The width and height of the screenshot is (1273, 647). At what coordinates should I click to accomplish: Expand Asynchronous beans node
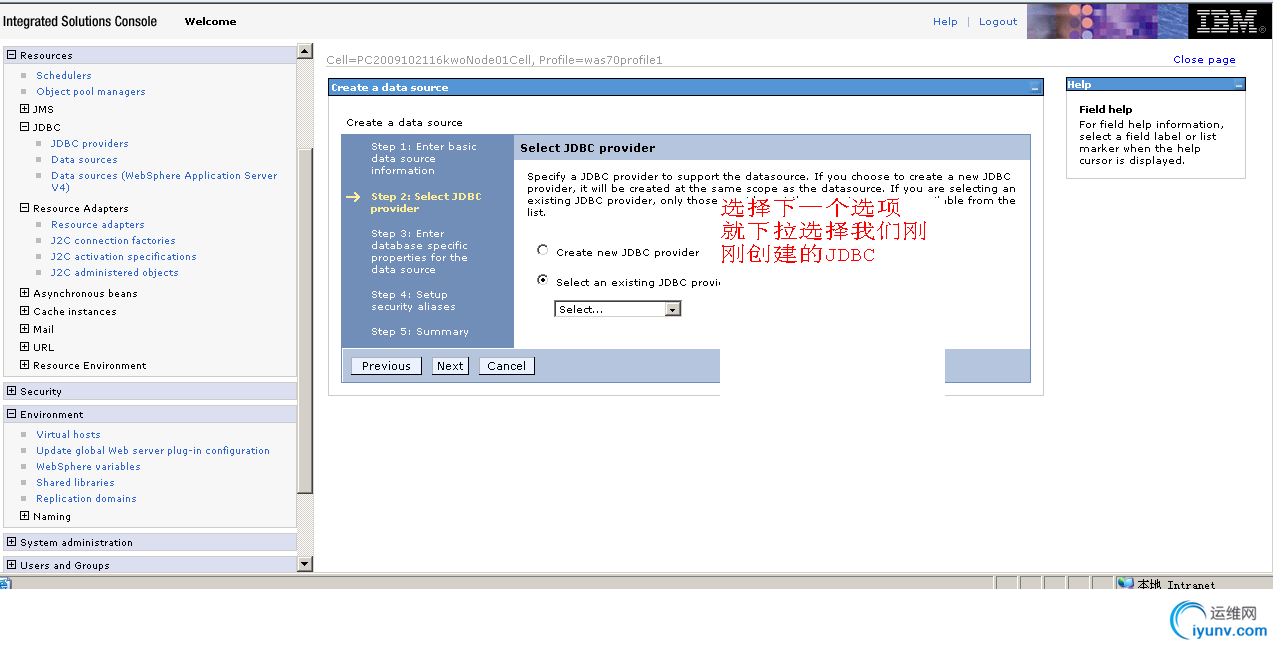[25, 293]
